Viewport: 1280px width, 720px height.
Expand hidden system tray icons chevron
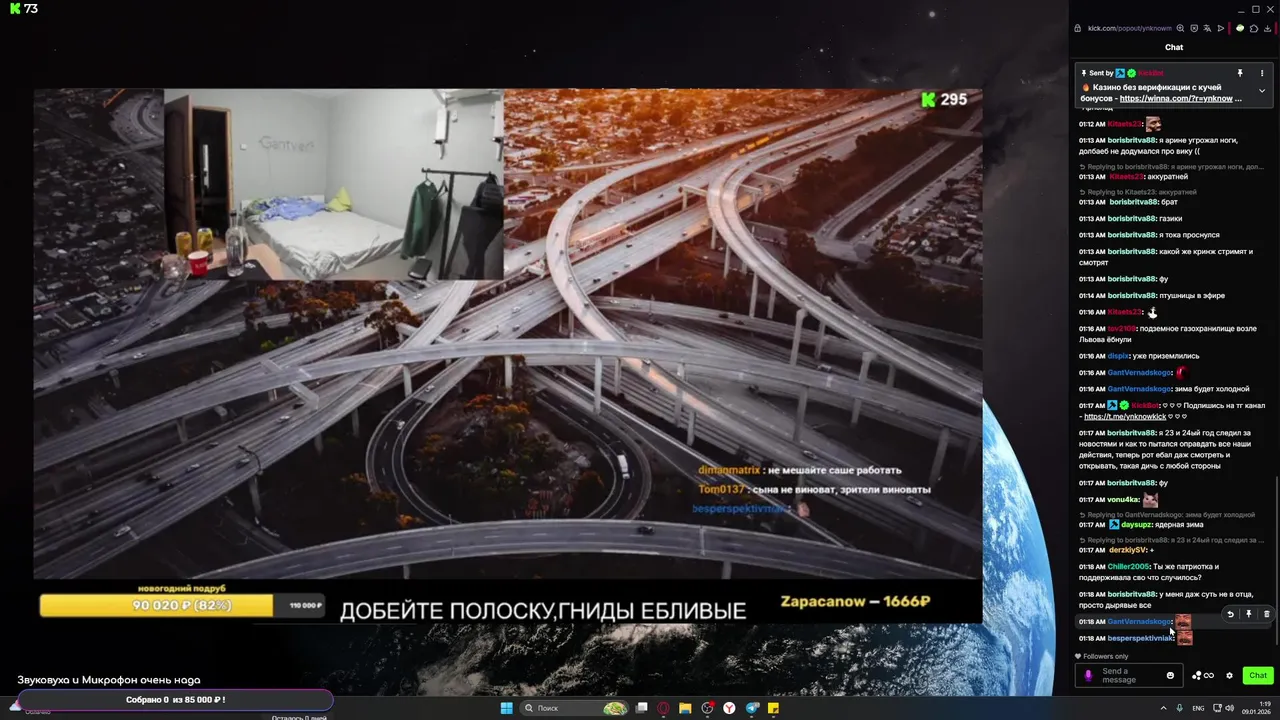pos(1163,708)
